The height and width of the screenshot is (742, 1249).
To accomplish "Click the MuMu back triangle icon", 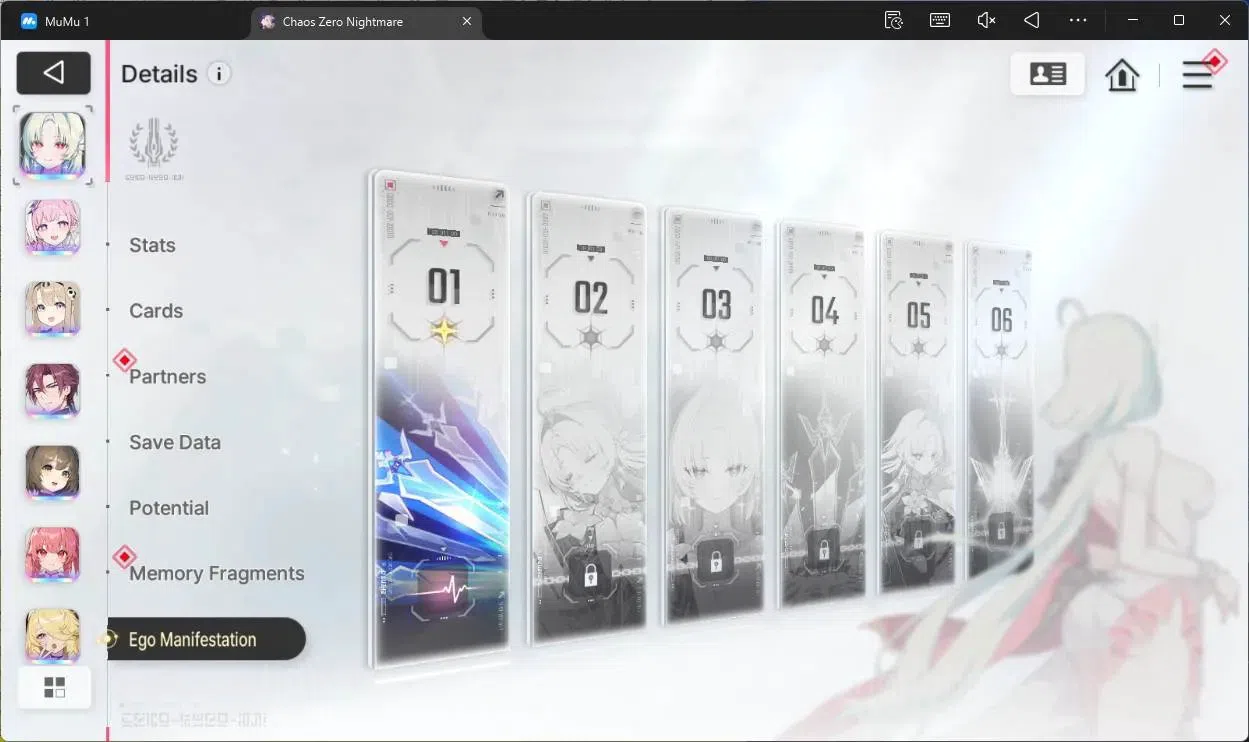I will (1032, 20).
